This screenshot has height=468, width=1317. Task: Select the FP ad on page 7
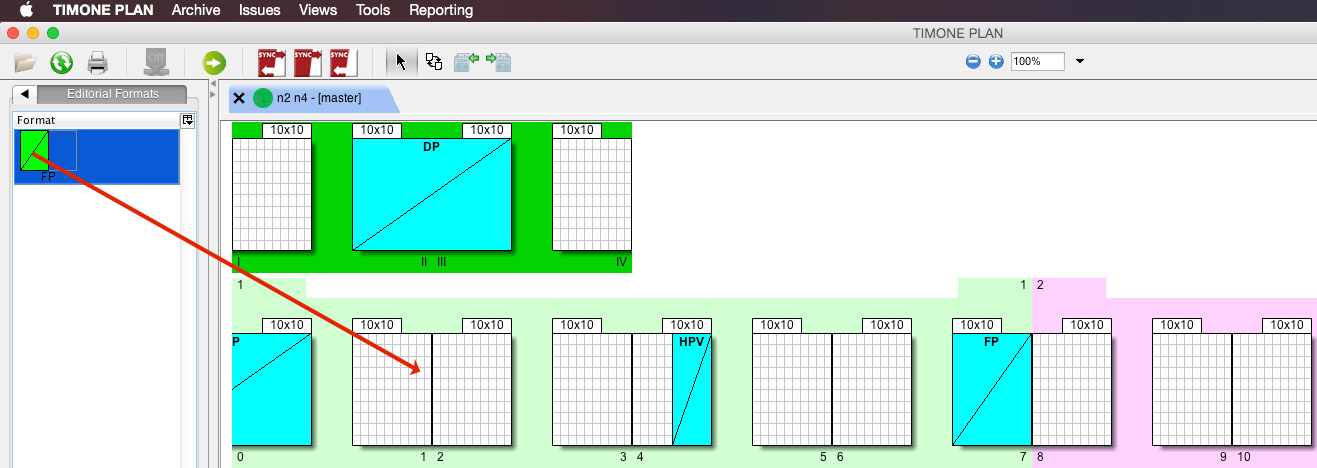click(x=992, y=389)
